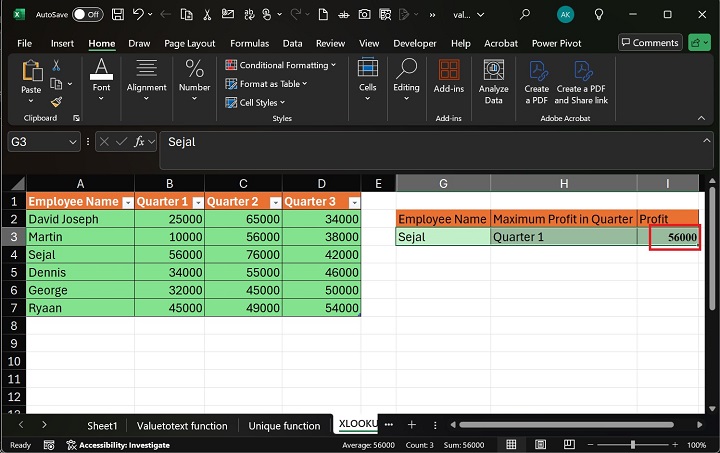
Task: Click the Cut scissors icon
Action: (x=56, y=66)
